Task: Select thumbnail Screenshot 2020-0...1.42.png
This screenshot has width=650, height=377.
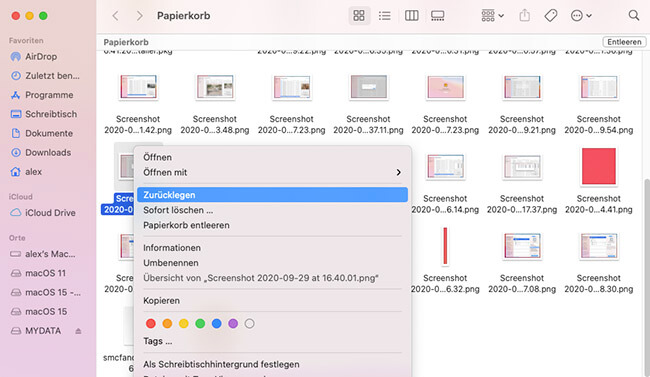Action: coord(138,87)
